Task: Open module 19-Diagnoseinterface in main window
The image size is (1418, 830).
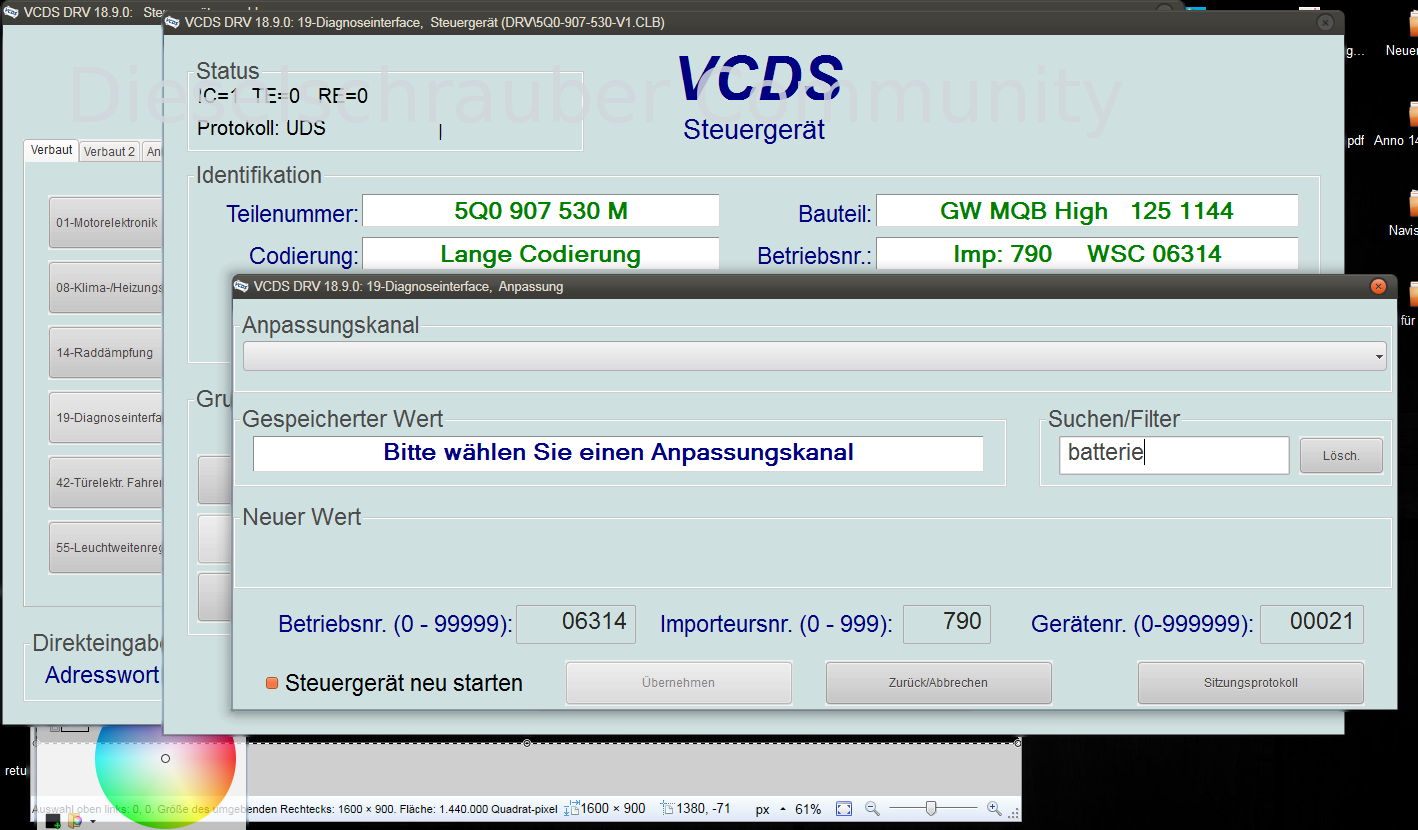Action: tap(105, 418)
